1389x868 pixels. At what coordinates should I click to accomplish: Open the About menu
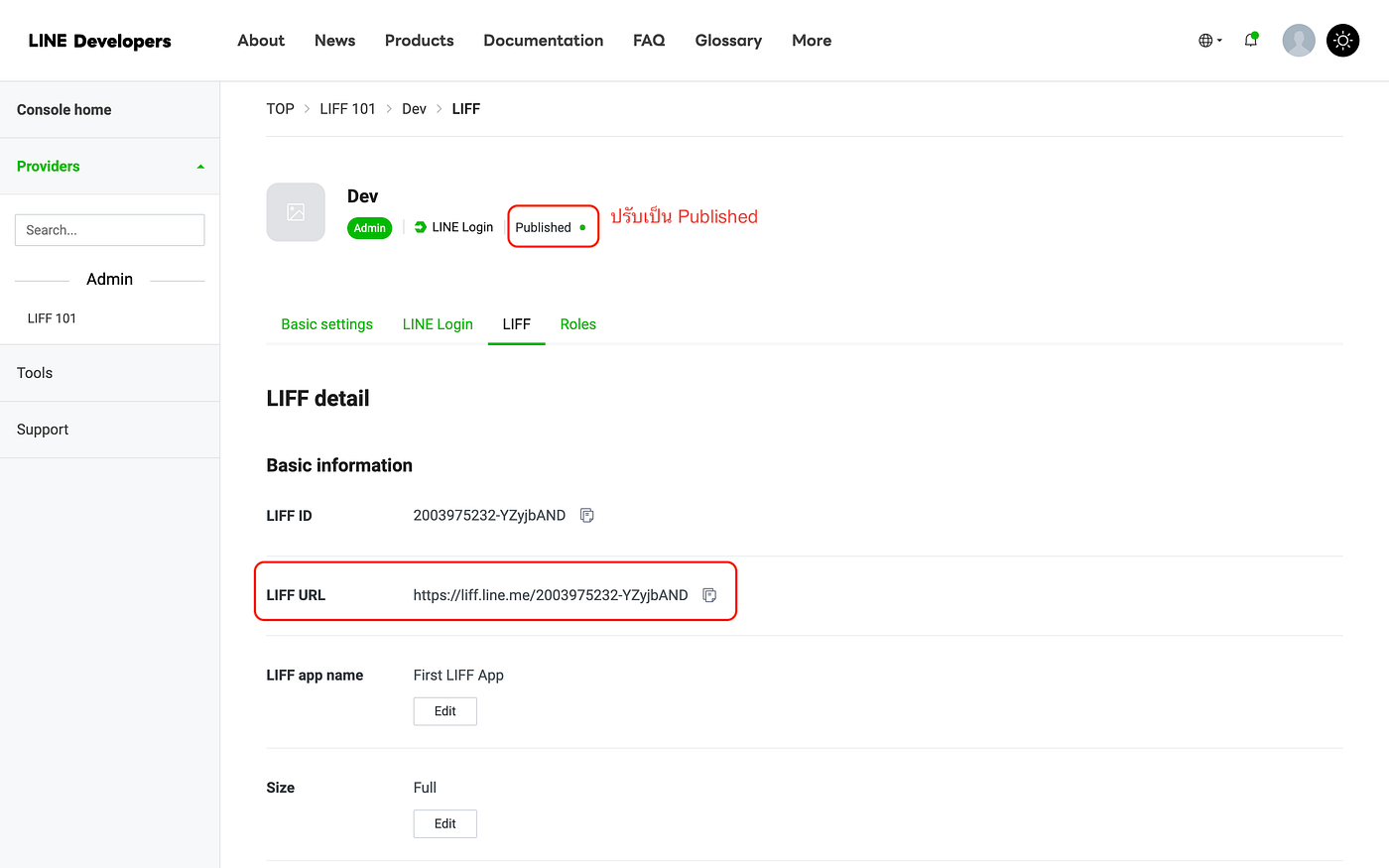[261, 41]
